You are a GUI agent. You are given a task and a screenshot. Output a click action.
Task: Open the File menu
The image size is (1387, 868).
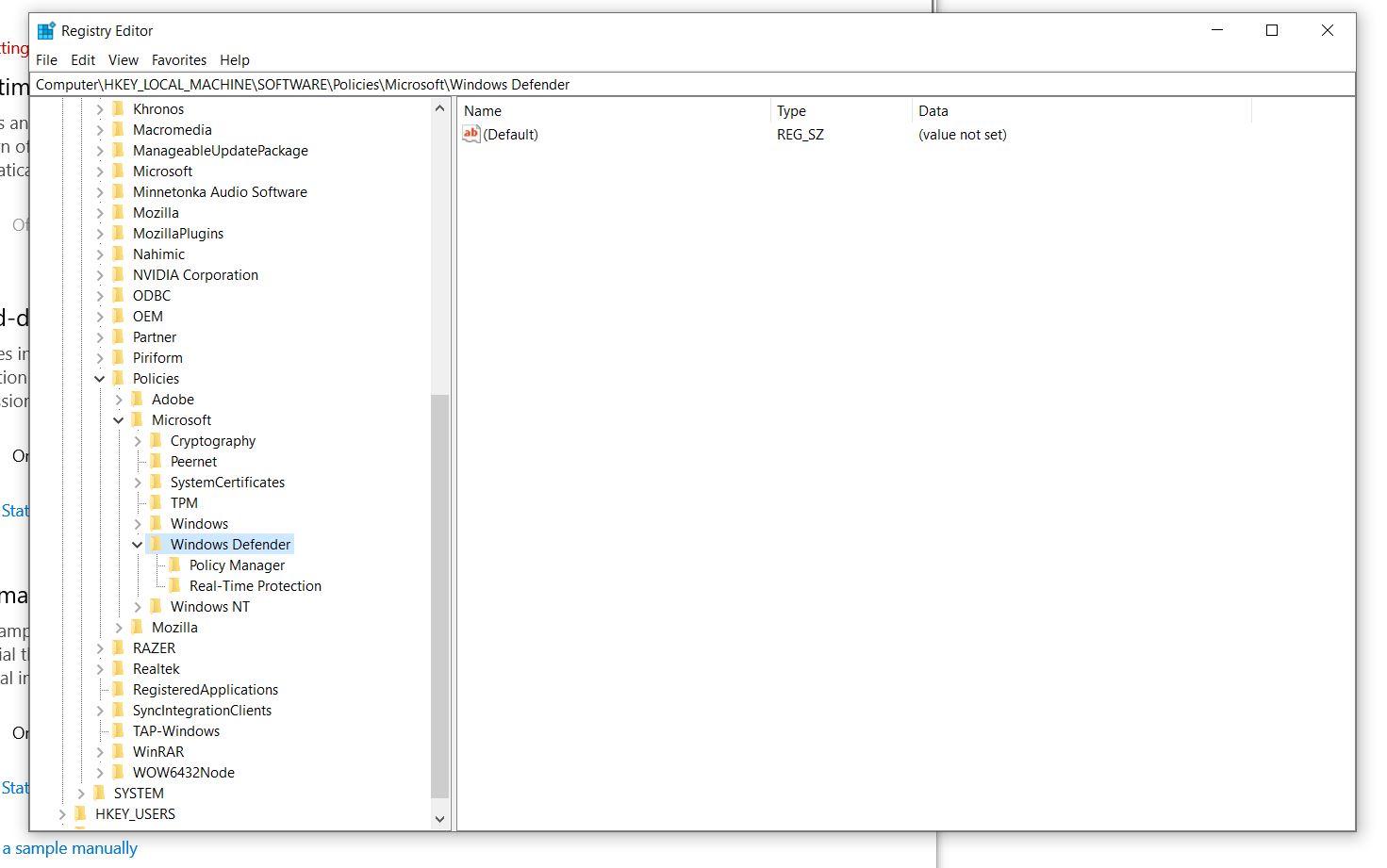point(46,59)
